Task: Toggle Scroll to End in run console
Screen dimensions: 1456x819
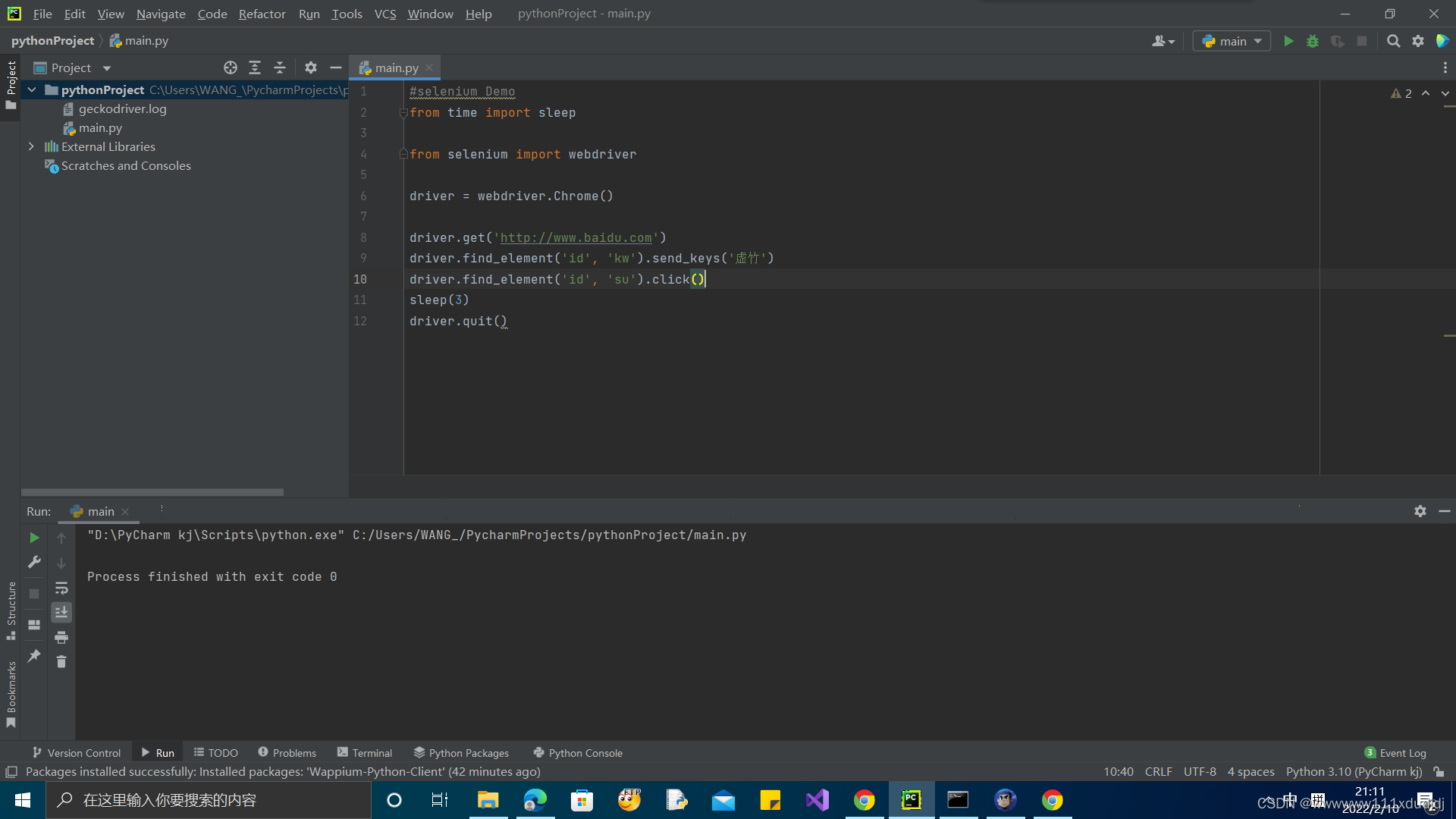Action: point(61,612)
